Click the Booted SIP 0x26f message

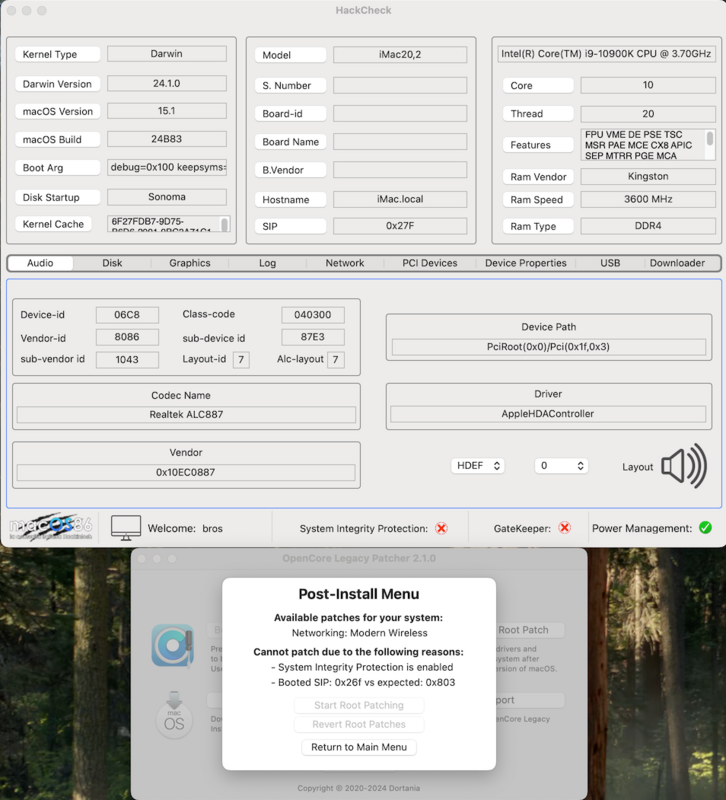(x=363, y=682)
